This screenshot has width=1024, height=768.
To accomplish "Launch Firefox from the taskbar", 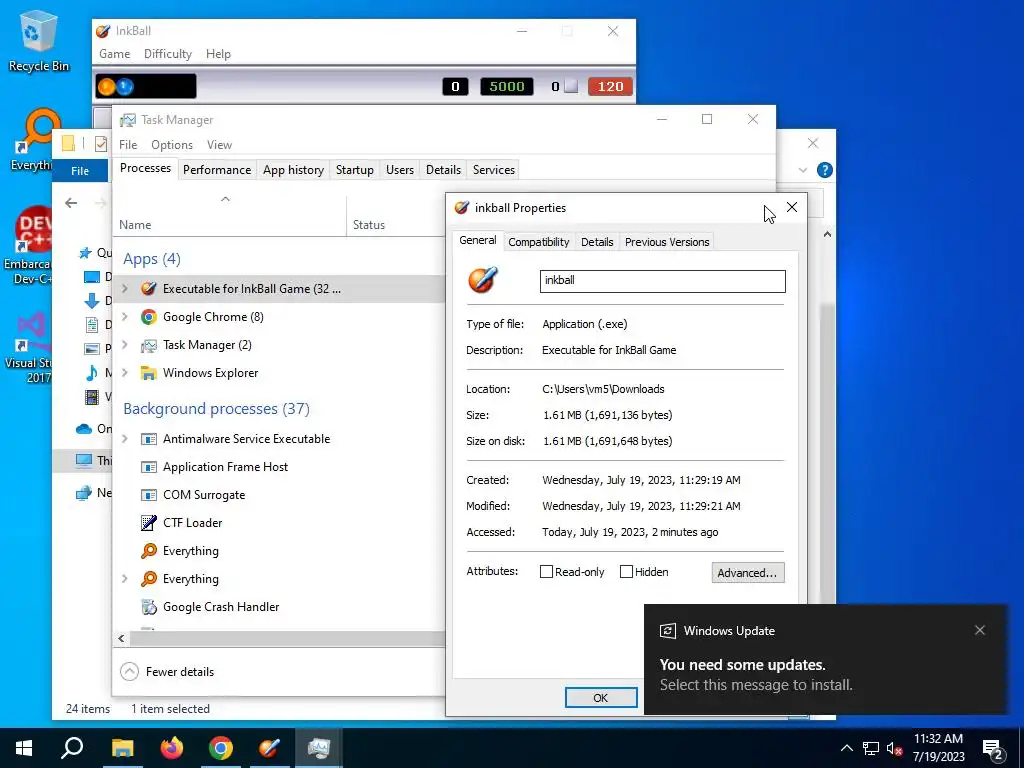I will pyautogui.click(x=172, y=748).
